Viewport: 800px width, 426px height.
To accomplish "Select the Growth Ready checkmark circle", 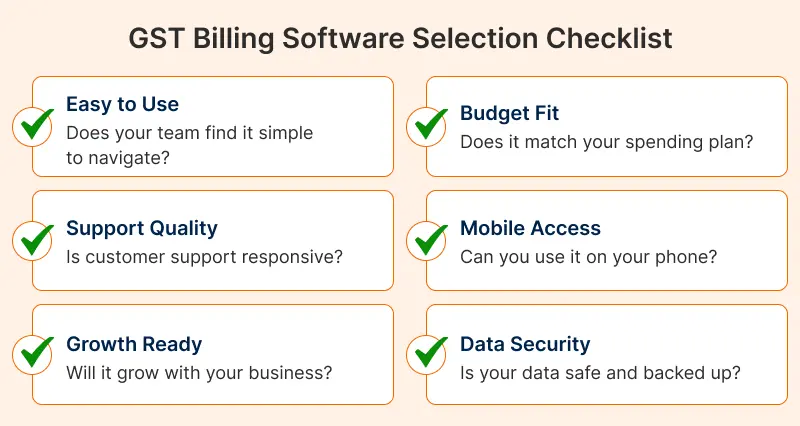I will coord(33,354).
